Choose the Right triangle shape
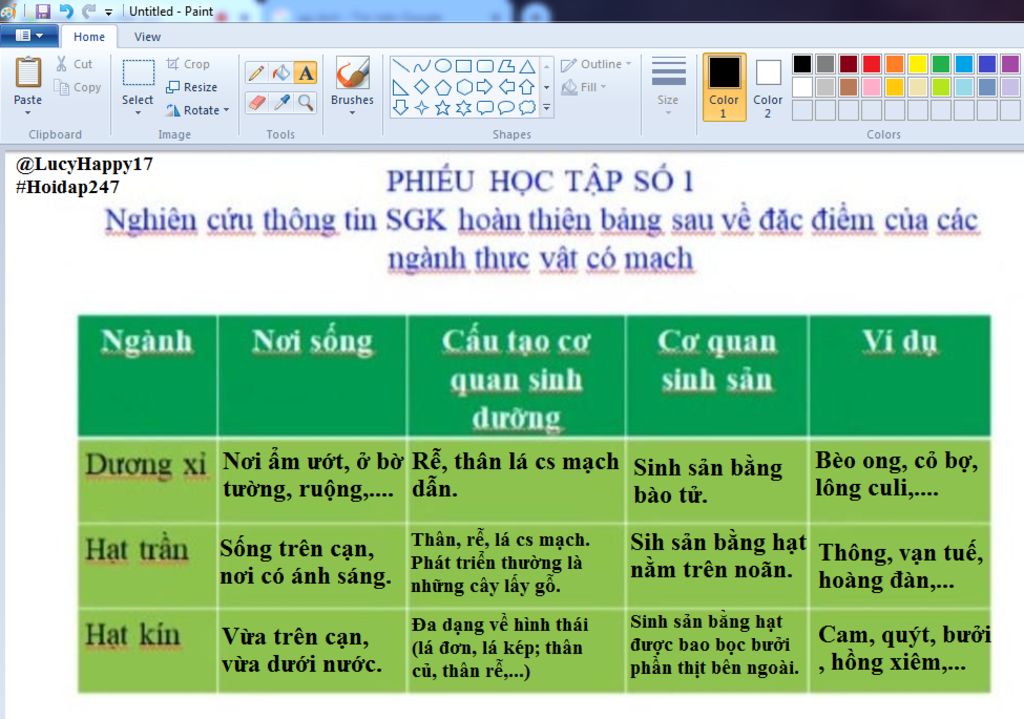This screenshot has height=719, width=1024. pos(400,87)
